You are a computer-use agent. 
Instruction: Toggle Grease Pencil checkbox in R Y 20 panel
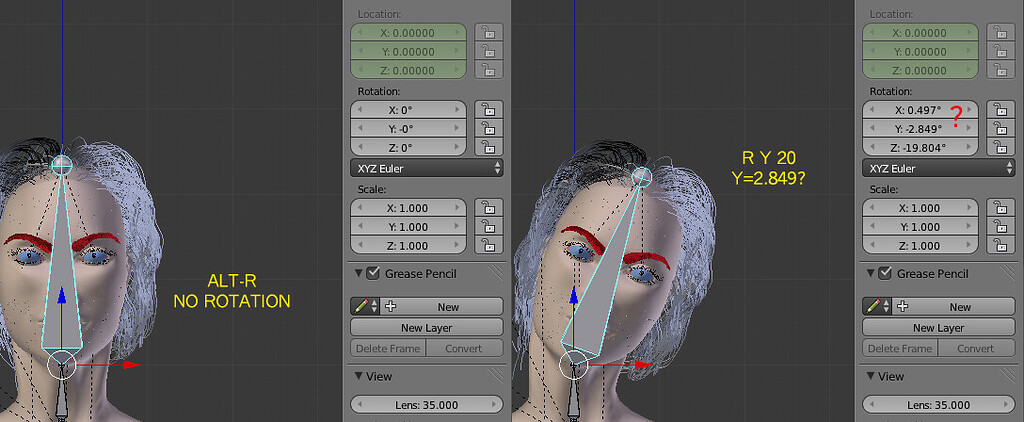pos(885,273)
